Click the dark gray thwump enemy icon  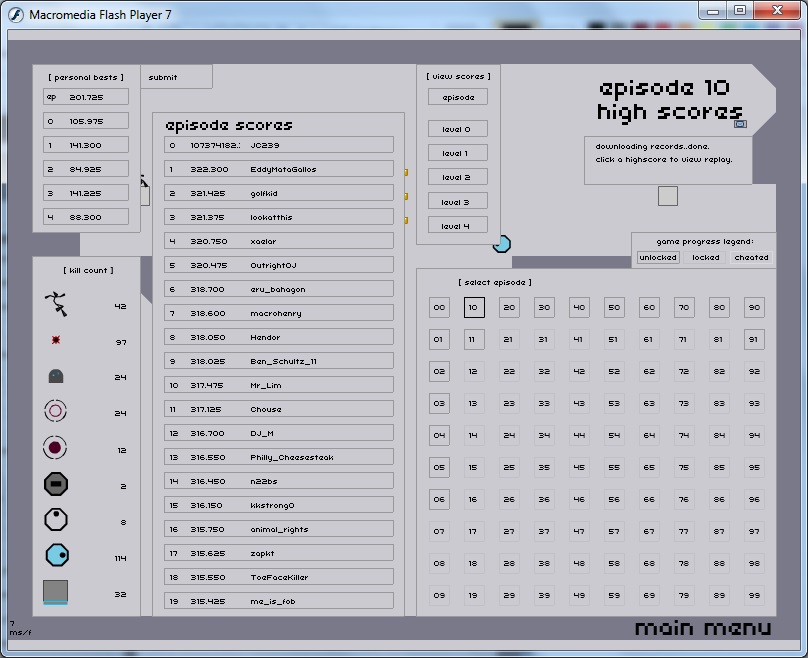[56, 377]
